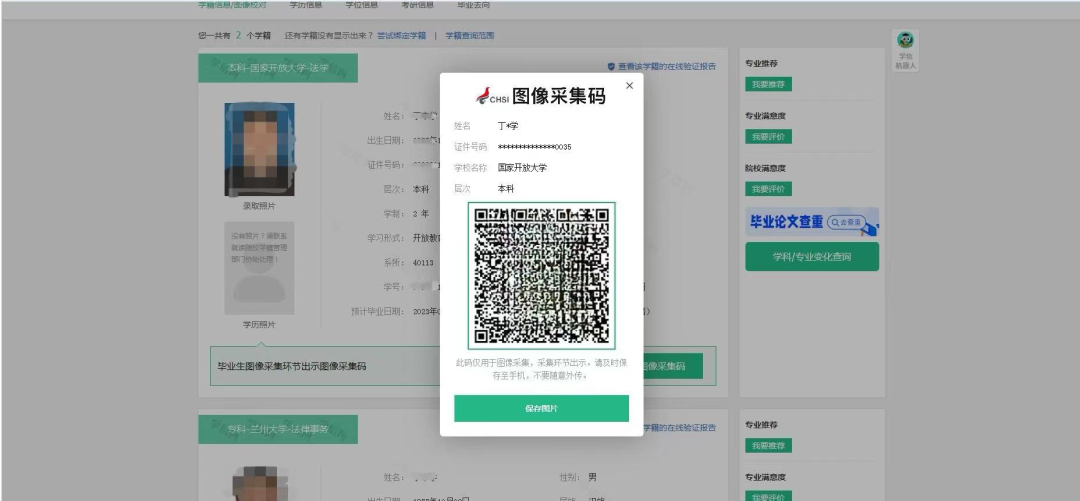Click 我要评价 under 专业满意度 on the 国家开放大学 card
The image size is (1080, 501).
[x=768, y=136]
